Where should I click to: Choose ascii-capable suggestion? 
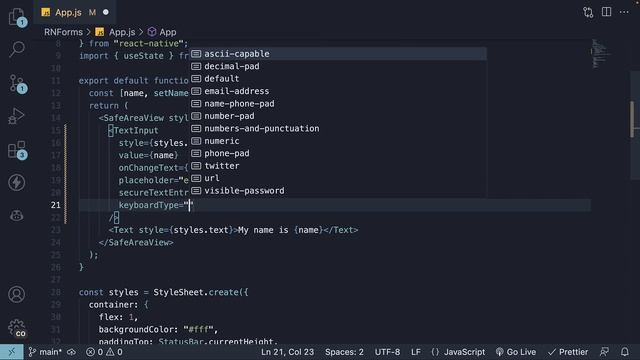[338, 54]
